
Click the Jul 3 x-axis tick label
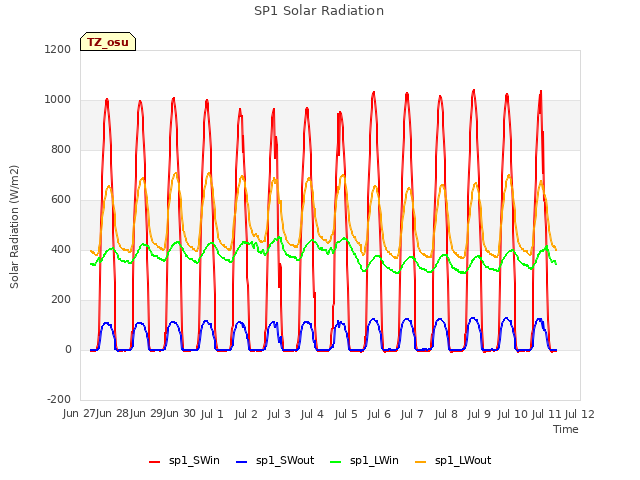279,414
